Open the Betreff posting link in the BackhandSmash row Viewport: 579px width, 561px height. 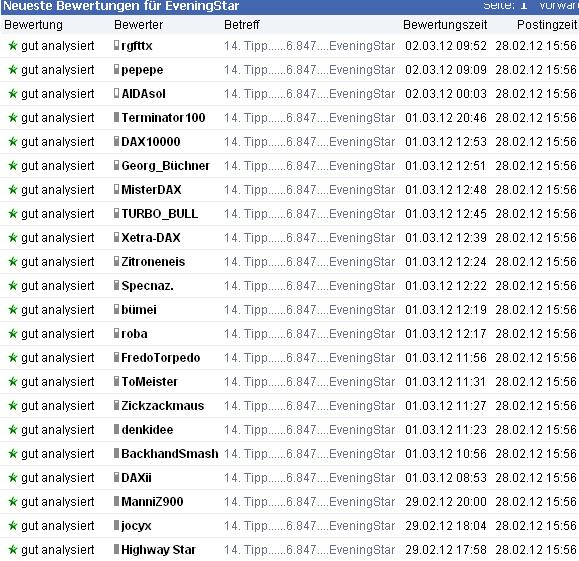pyautogui.click(x=309, y=454)
